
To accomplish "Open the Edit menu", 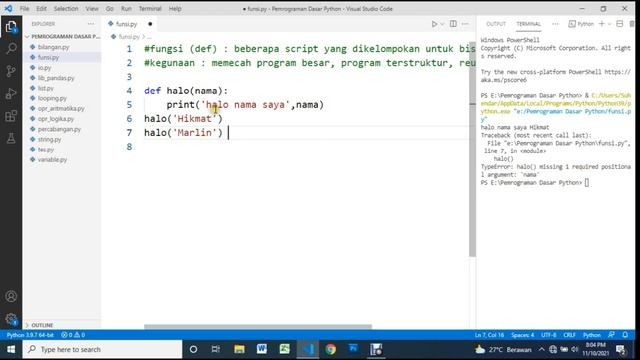I will tap(41, 9).
